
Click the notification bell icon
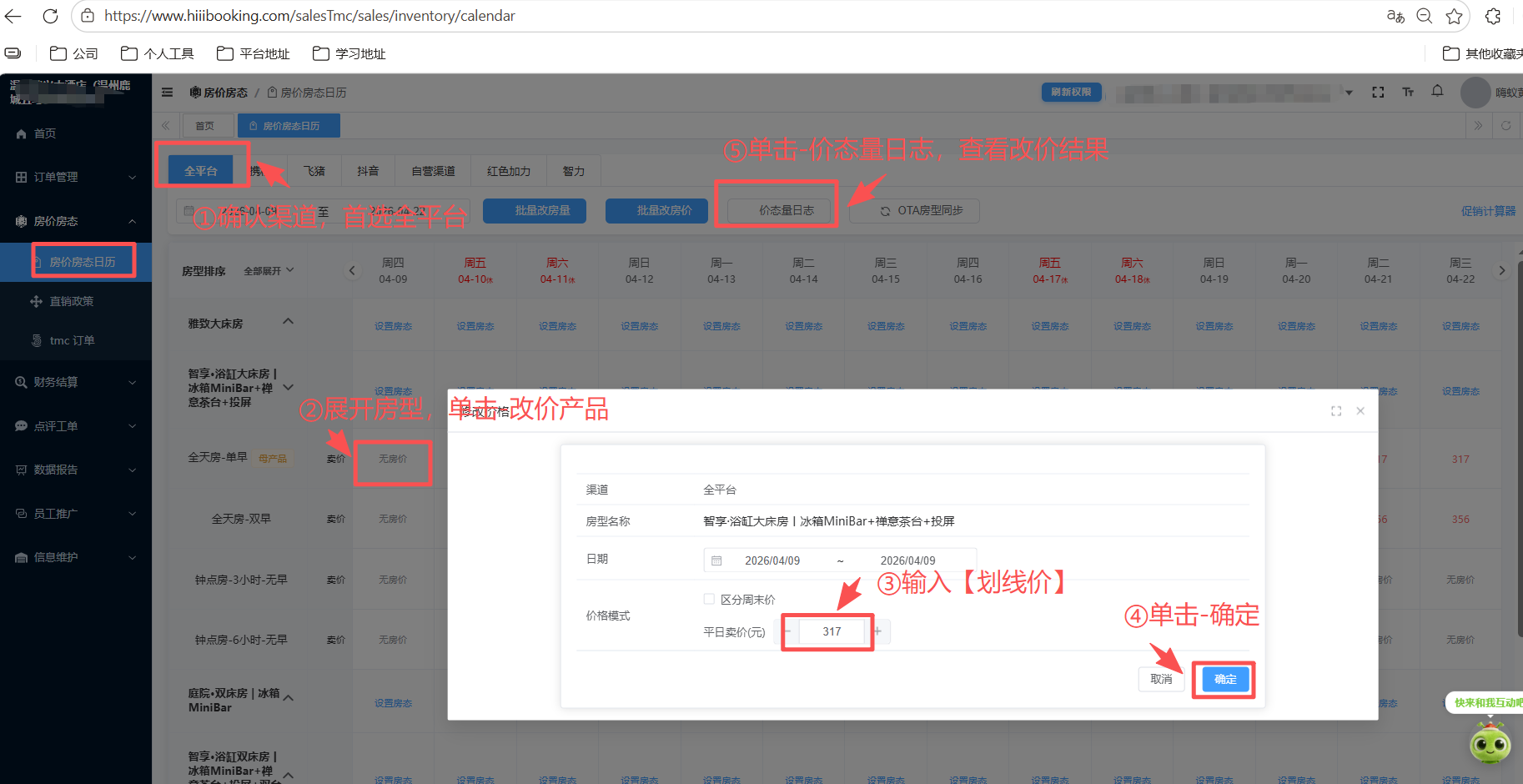point(1437,92)
